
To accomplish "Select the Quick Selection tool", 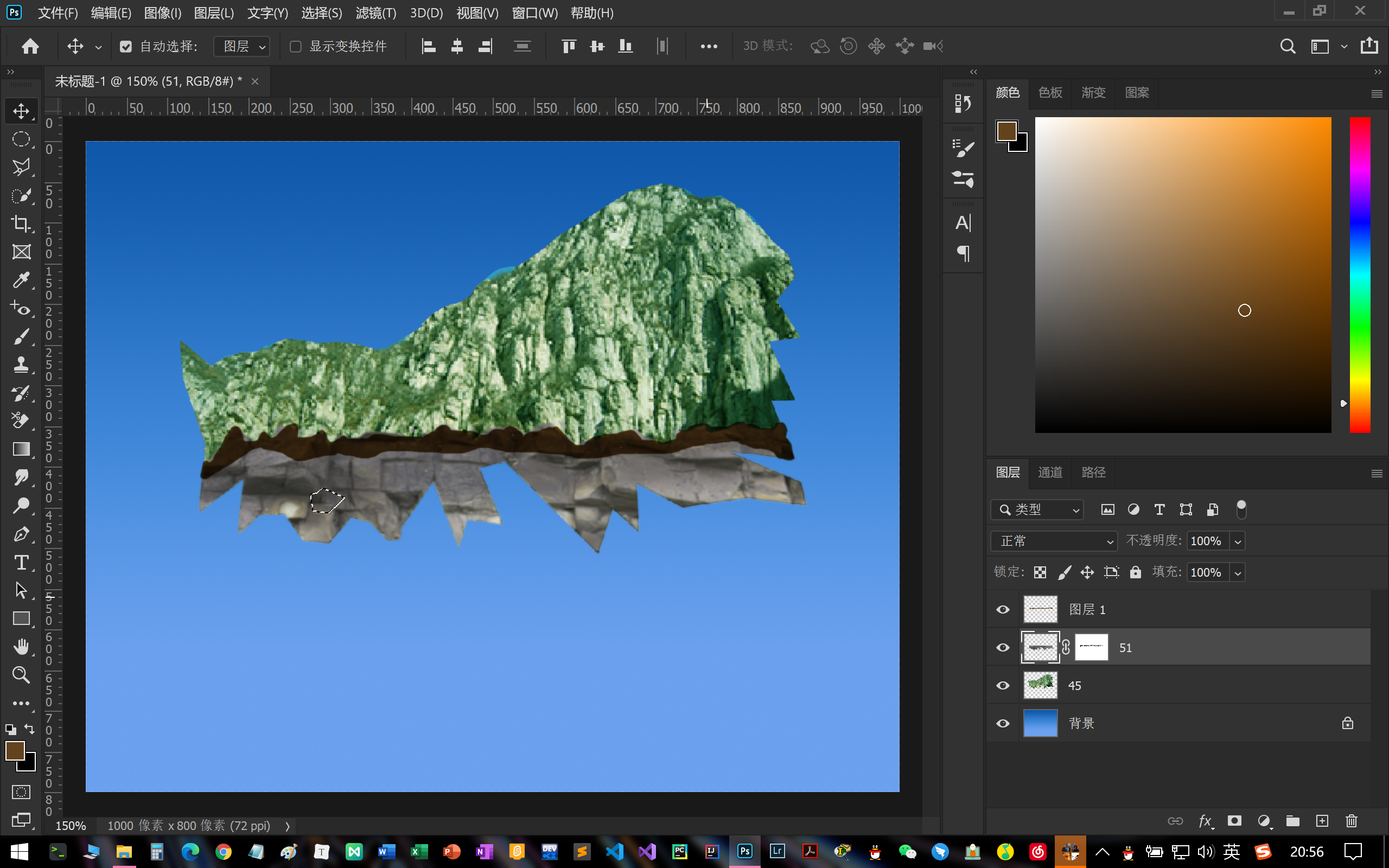I will point(21,196).
